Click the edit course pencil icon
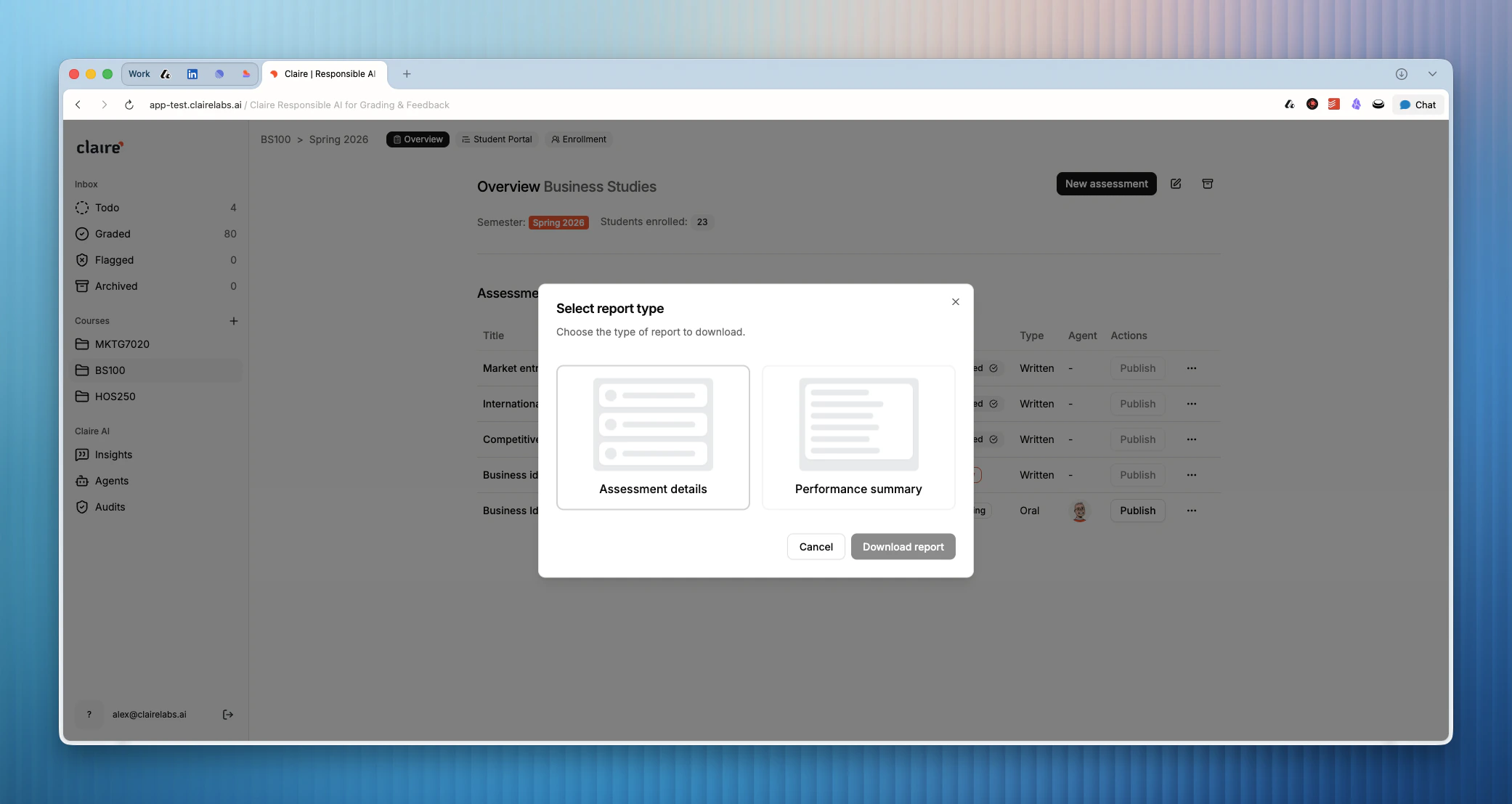1512x804 pixels. 1176,184
